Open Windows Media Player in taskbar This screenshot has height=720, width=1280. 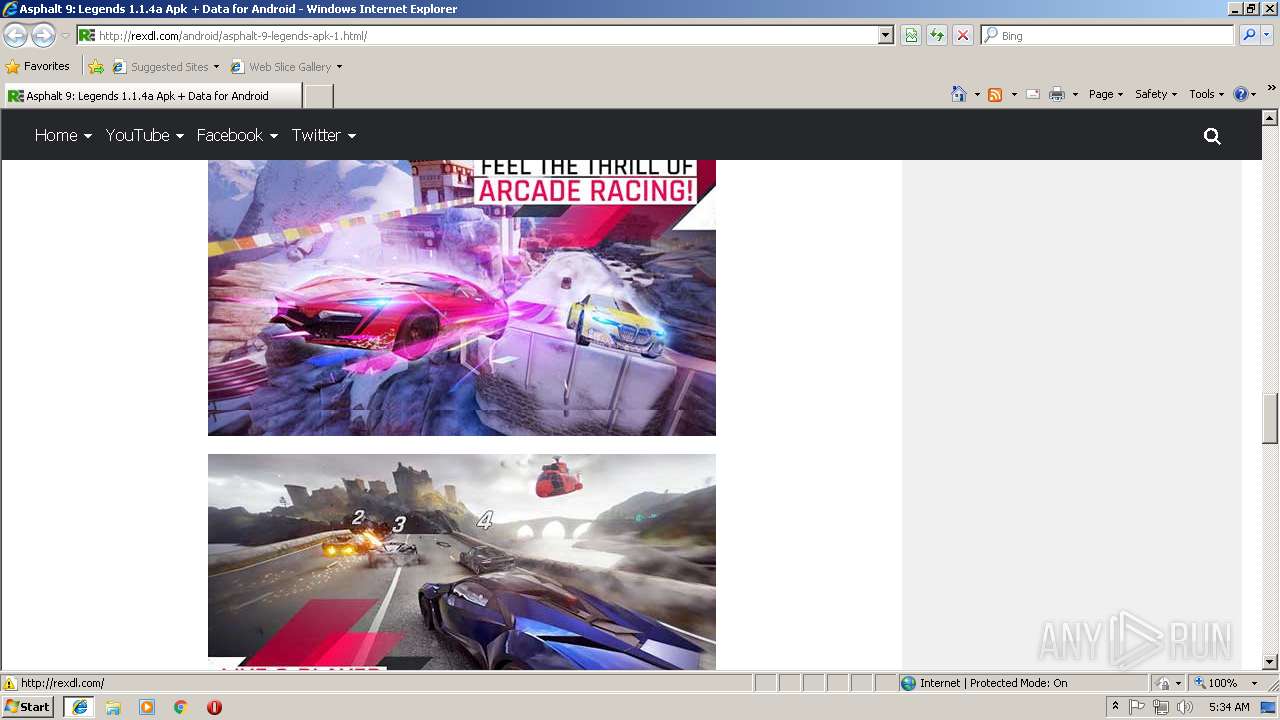[x=147, y=707]
